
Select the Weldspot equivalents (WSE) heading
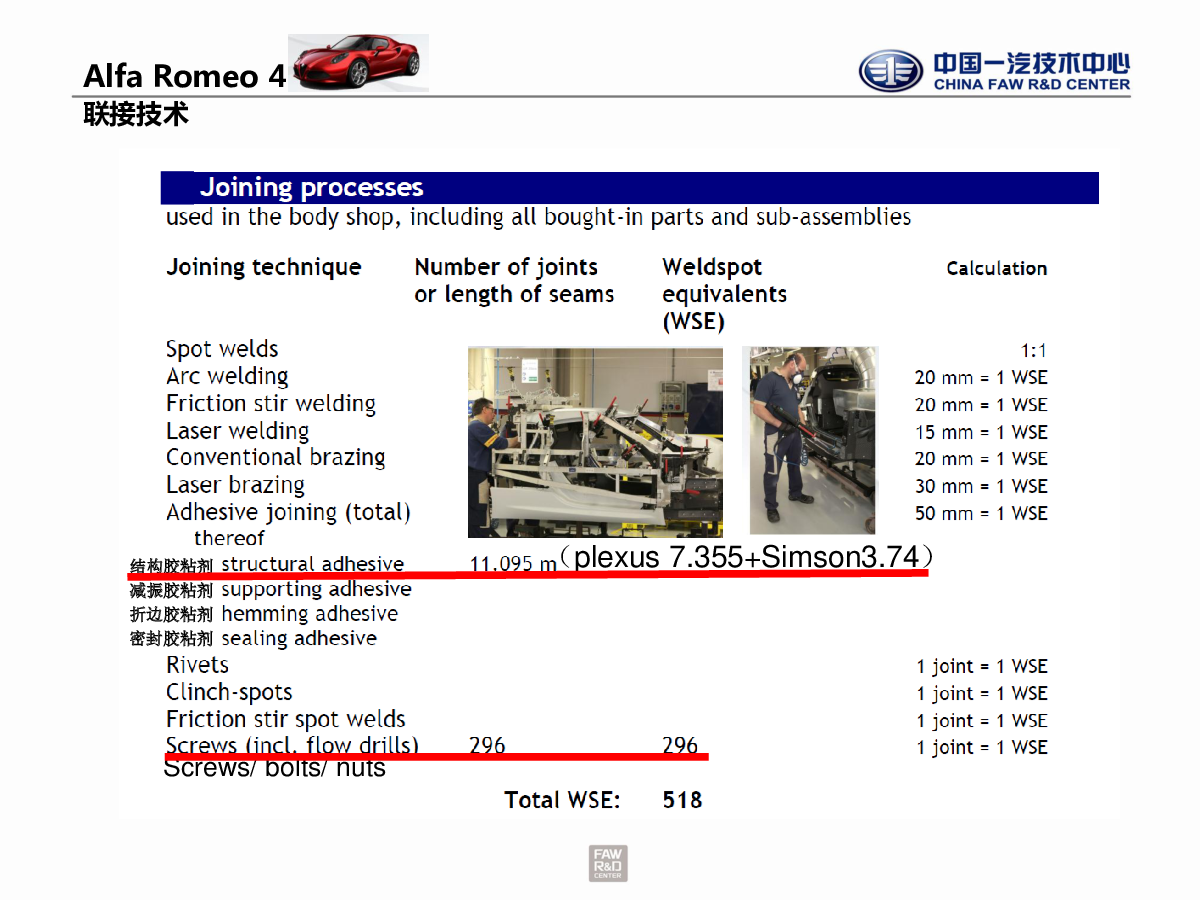pos(724,294)
